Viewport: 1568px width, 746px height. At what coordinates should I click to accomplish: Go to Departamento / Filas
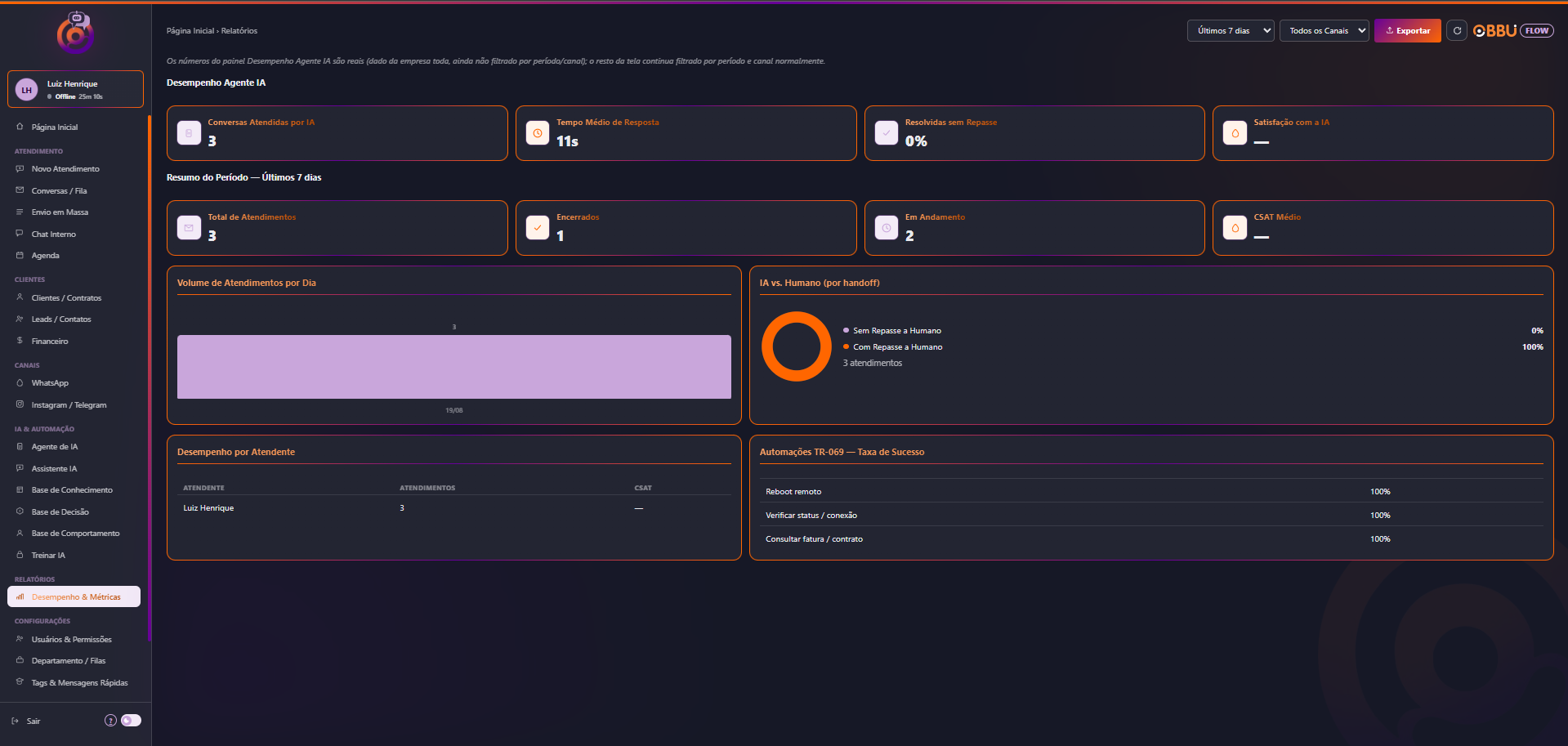pos(74,661)
